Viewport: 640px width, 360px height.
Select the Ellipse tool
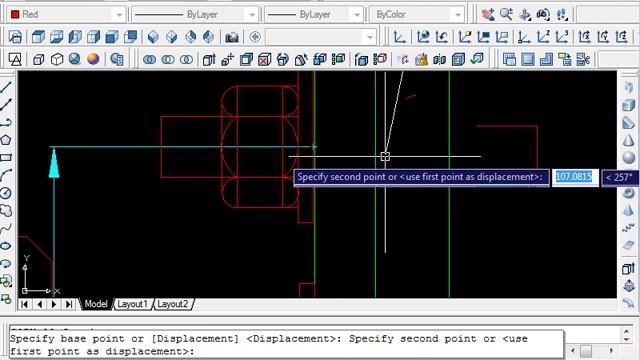(6, 246)
